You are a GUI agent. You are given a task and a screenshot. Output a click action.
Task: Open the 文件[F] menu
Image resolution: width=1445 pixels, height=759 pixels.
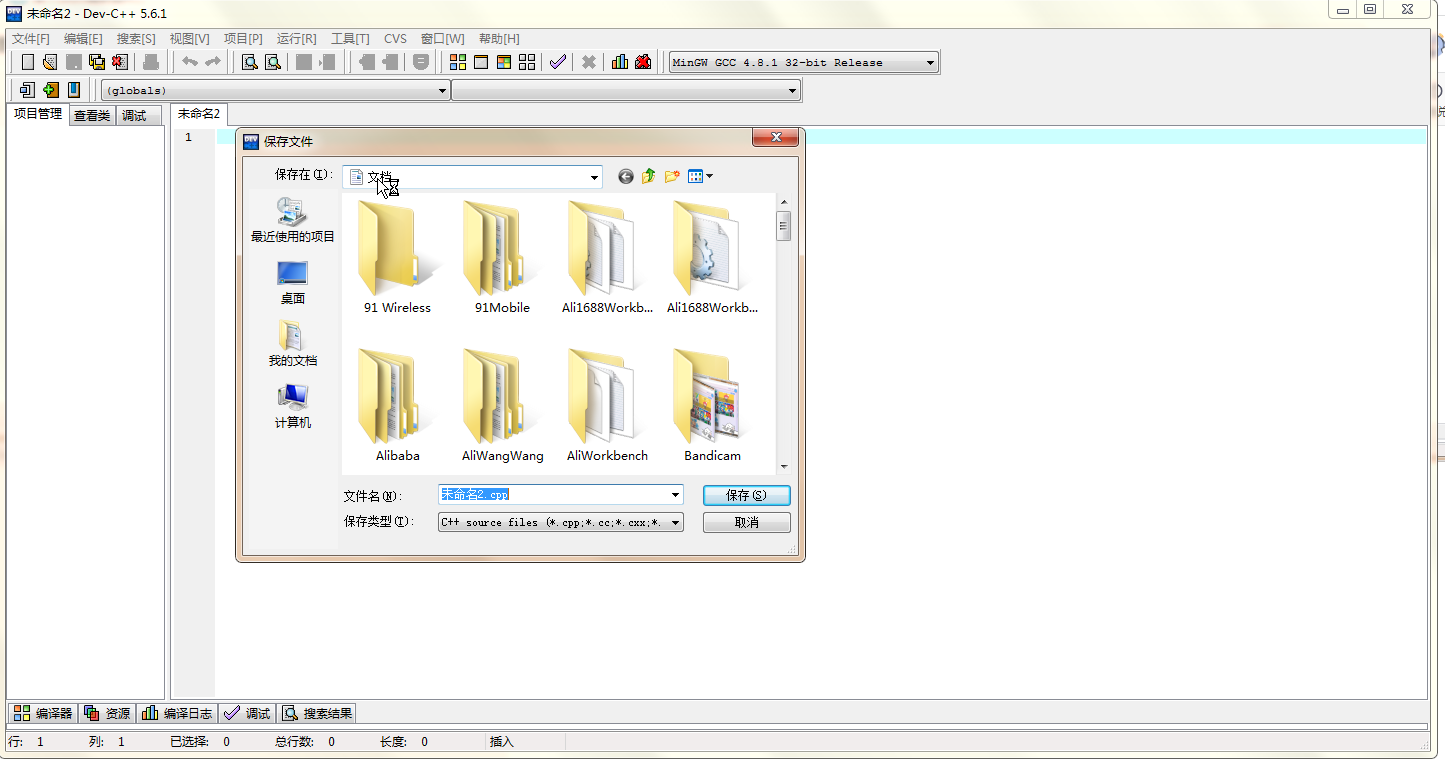coord(31,39)
